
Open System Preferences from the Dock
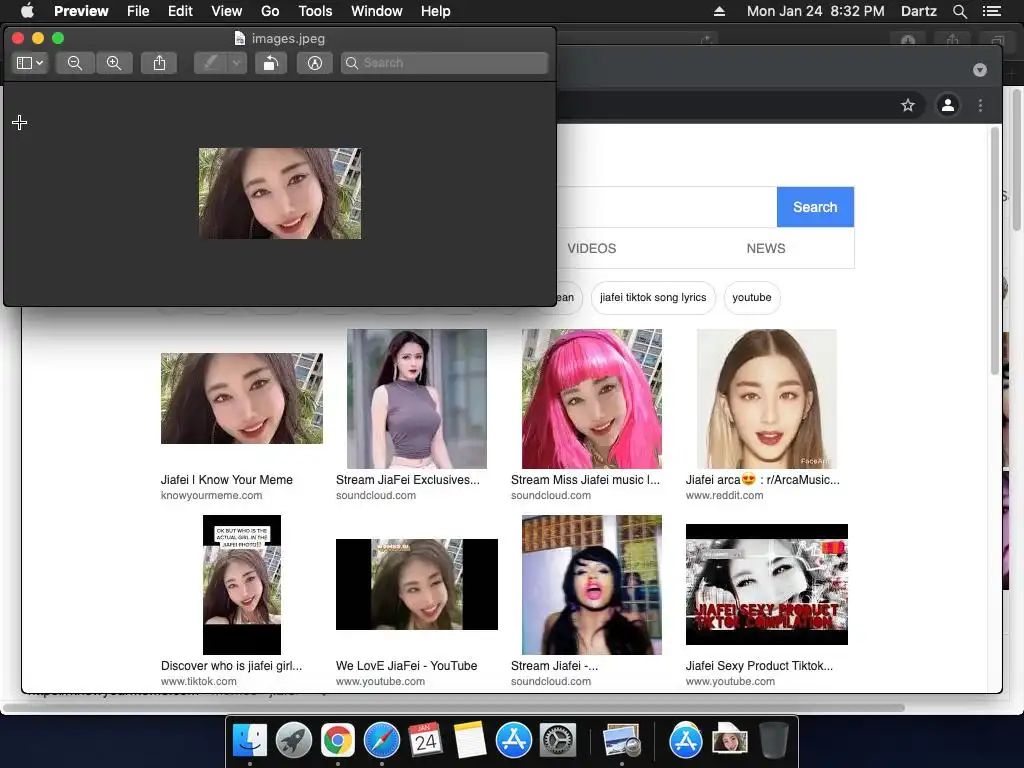(x=557, y=741)
